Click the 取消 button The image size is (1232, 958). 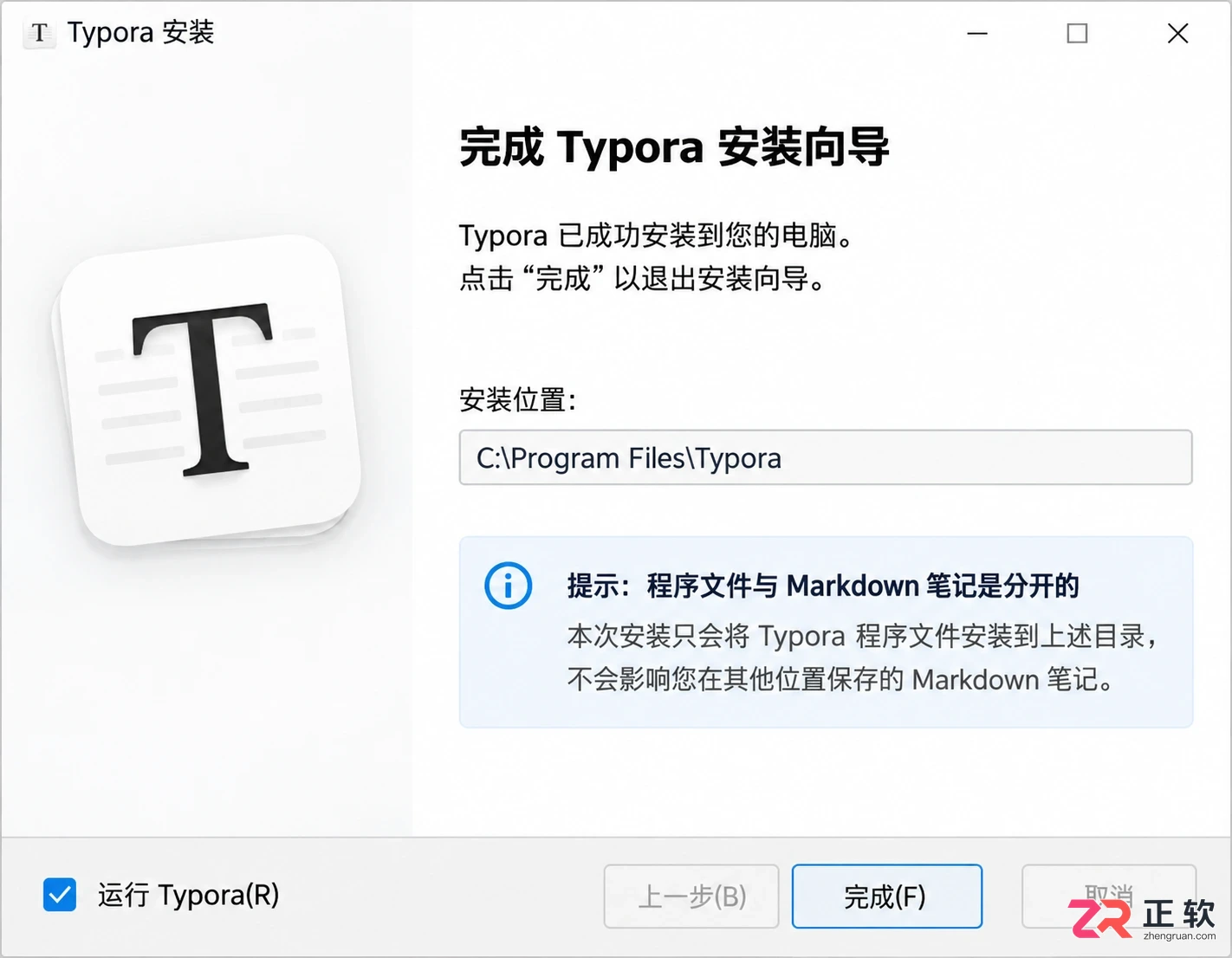point(1109,897)
